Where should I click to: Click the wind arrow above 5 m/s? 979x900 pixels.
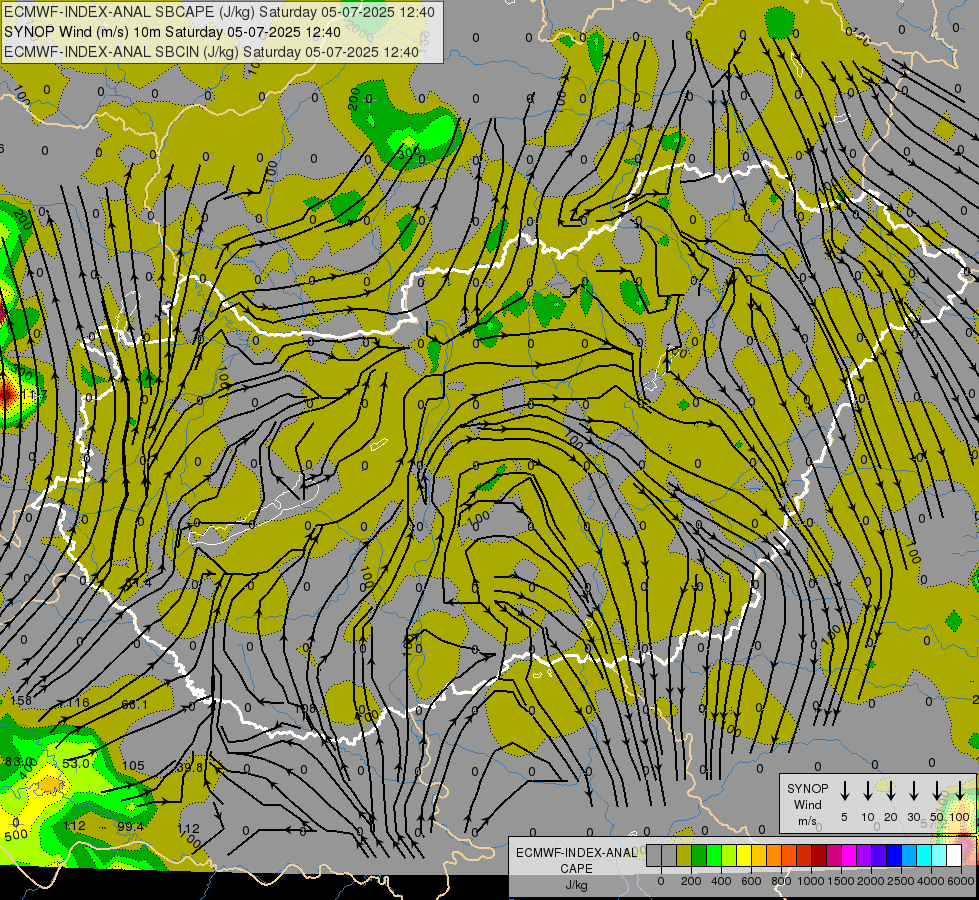click(x=845, y=791)
